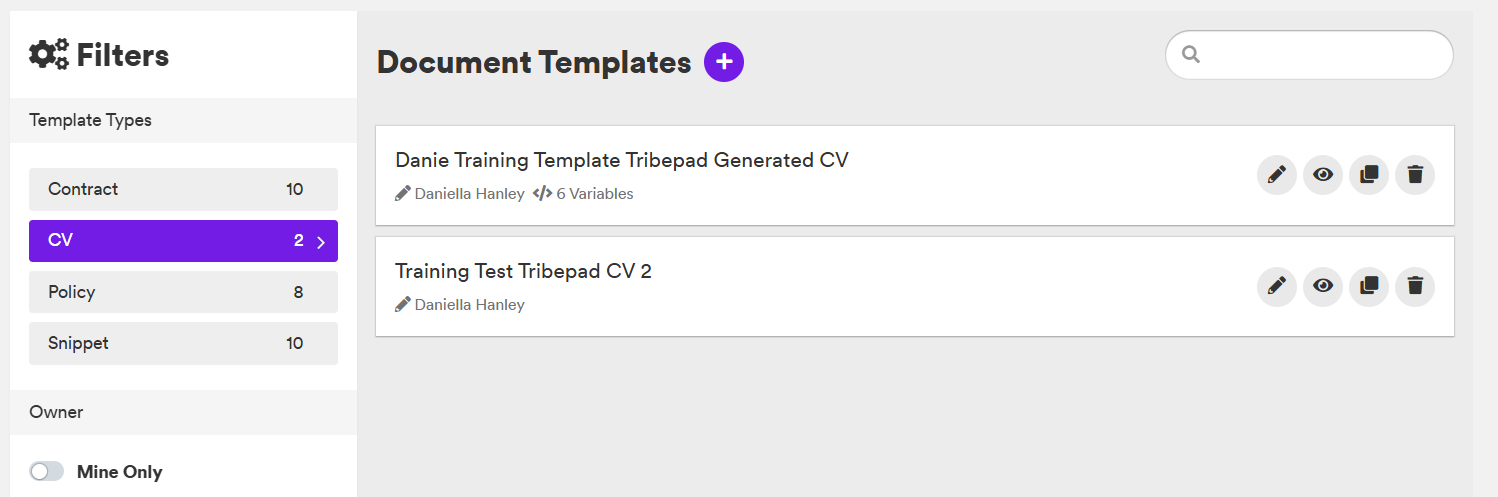Click the 6 Variables code tag
The image size is (1498, 497).
pyautogui.click(x=583, y=194)
